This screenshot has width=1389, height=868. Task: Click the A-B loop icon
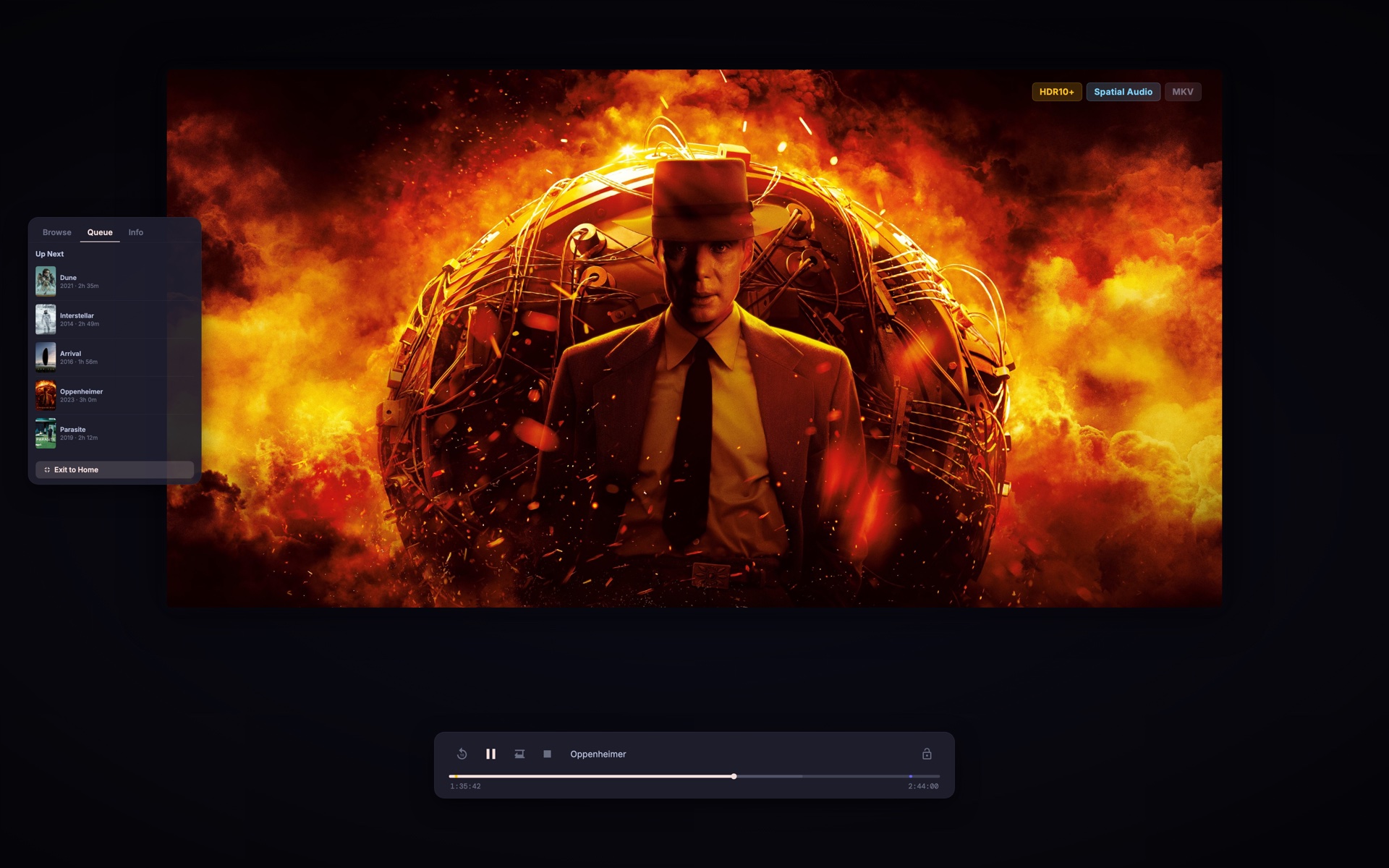(519, 754)
